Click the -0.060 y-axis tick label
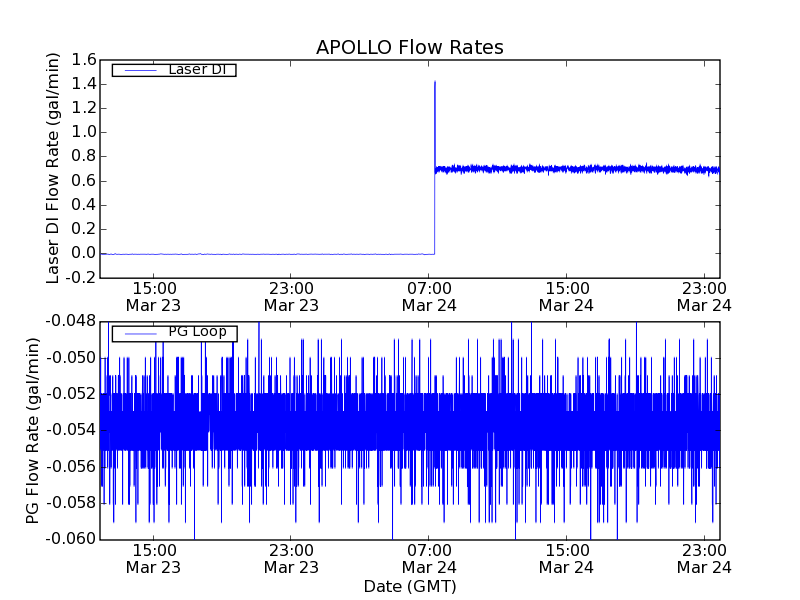Image resolution: width=800 pixels, height=600 pixels. (x=71, y=539)
